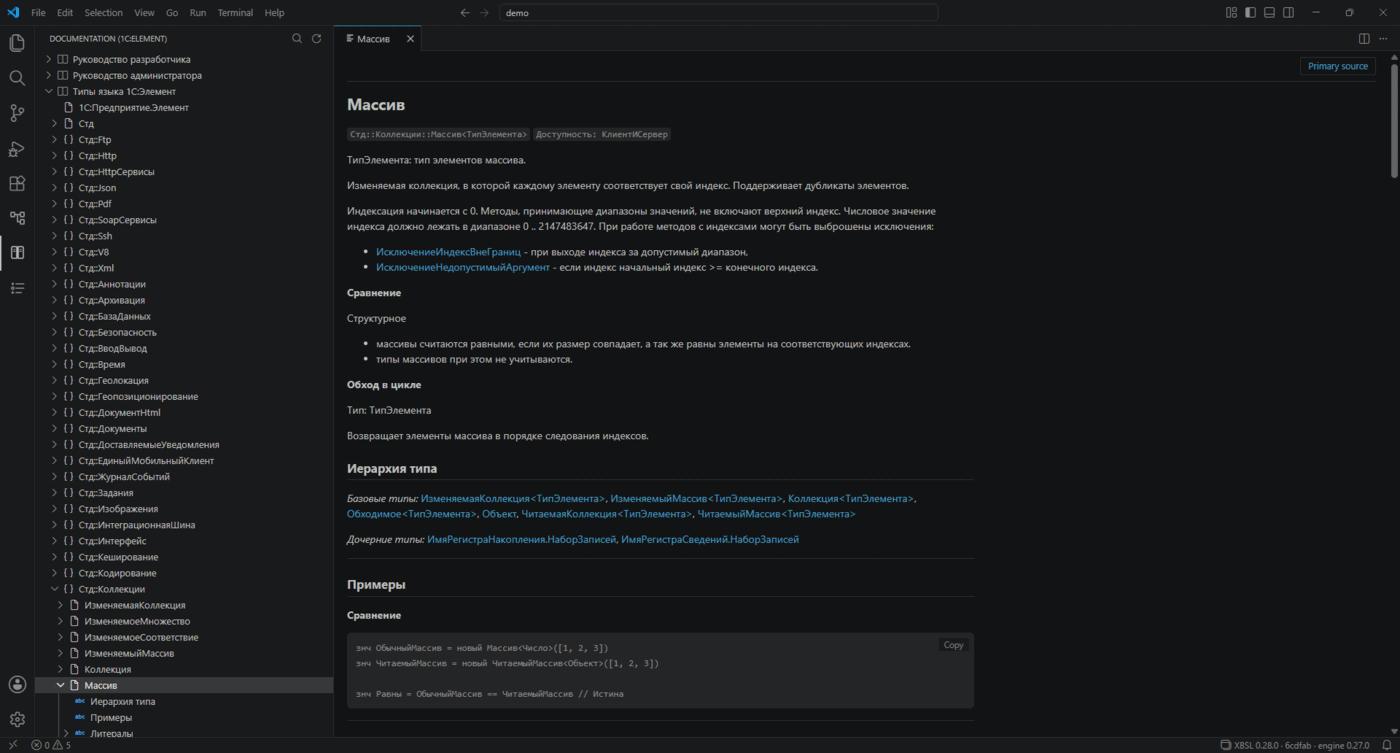Open the Run menu
Screen dimensions: 1400x753
click(198, 13)
